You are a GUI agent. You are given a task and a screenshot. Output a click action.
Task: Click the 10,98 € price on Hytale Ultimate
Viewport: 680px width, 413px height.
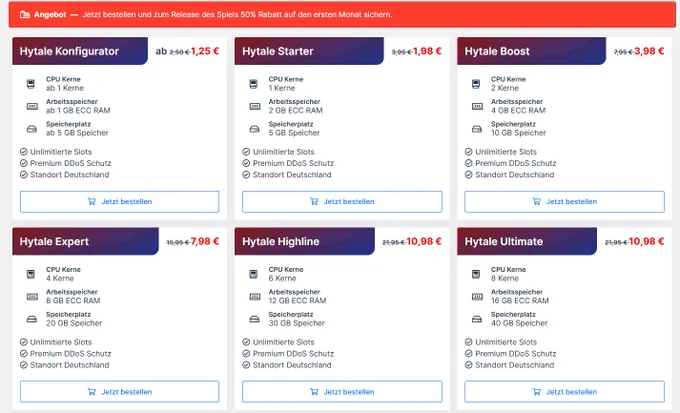tap(647, 242)
